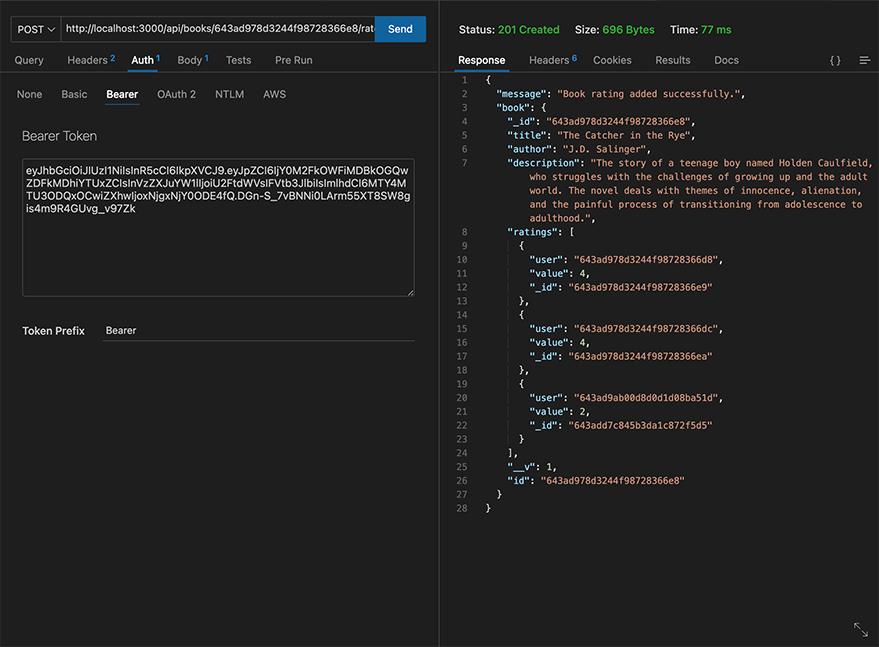Click the curly braces format icon
This screenshot has width=879, height=647.
click(x=835, y=61)
